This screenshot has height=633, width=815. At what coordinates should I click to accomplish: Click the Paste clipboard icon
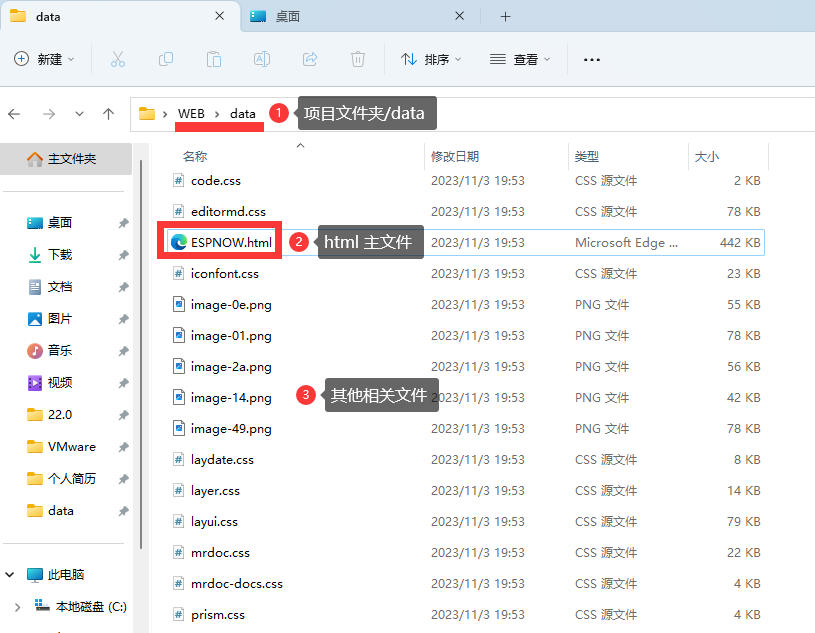pyautogui.click(x=214, y=59)
